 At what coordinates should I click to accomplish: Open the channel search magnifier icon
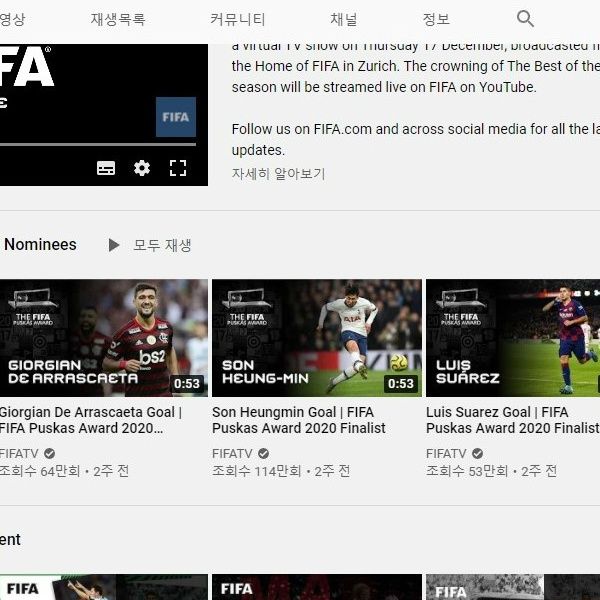pyautogui.click(x=525, y=18)
